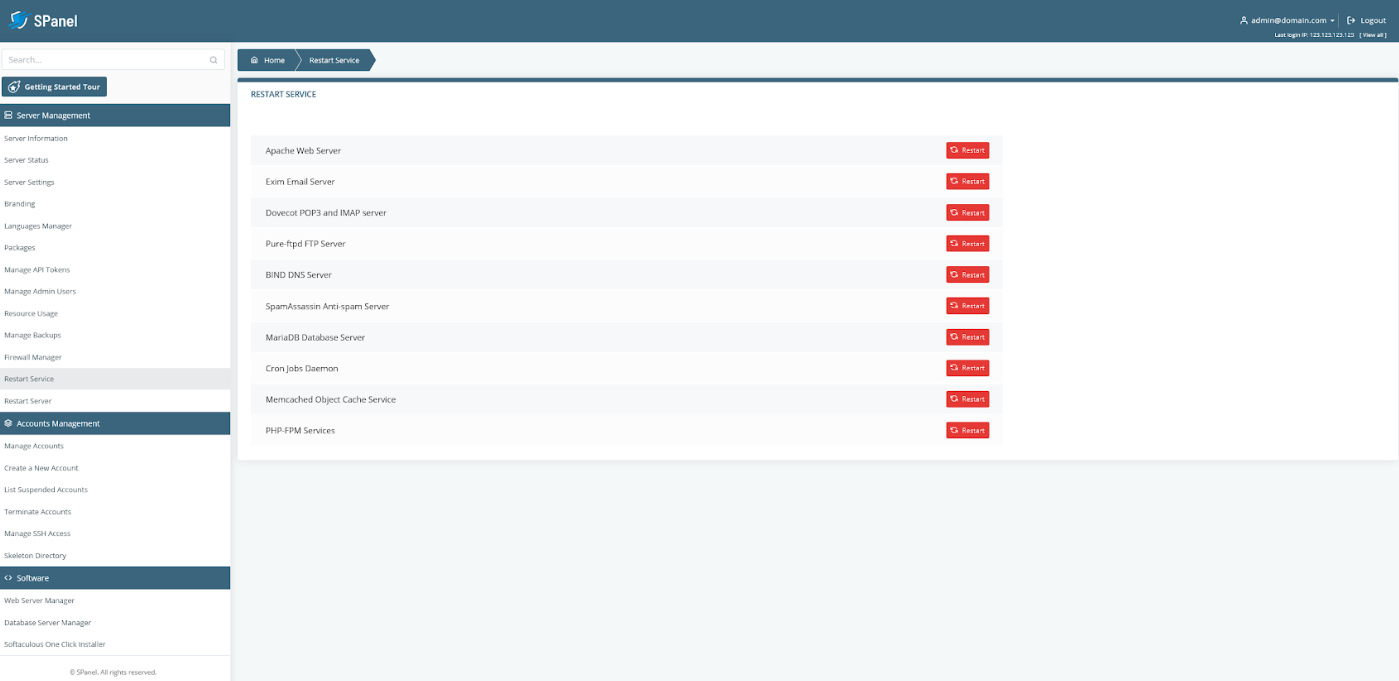Image resolution: width=1399 pixels, height=681 pixels.
Task: Open the admin@domain.com account dropdown
Action: (1292, 20)
